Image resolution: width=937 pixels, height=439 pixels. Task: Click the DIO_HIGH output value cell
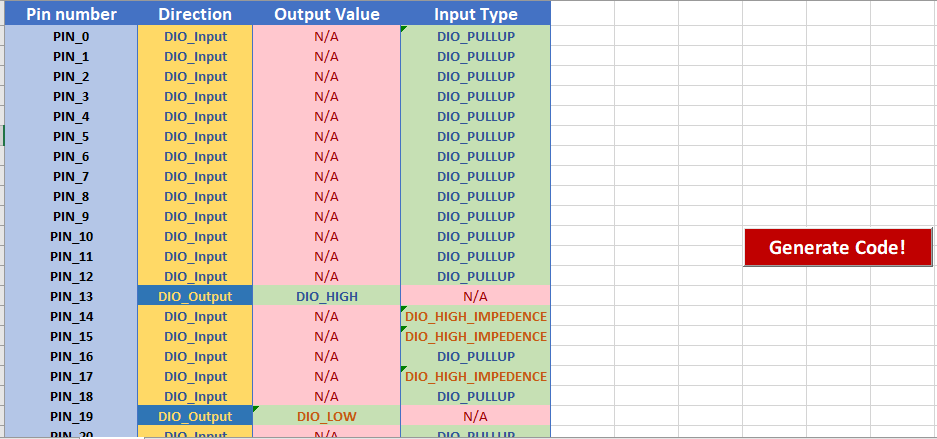(326, 296)
